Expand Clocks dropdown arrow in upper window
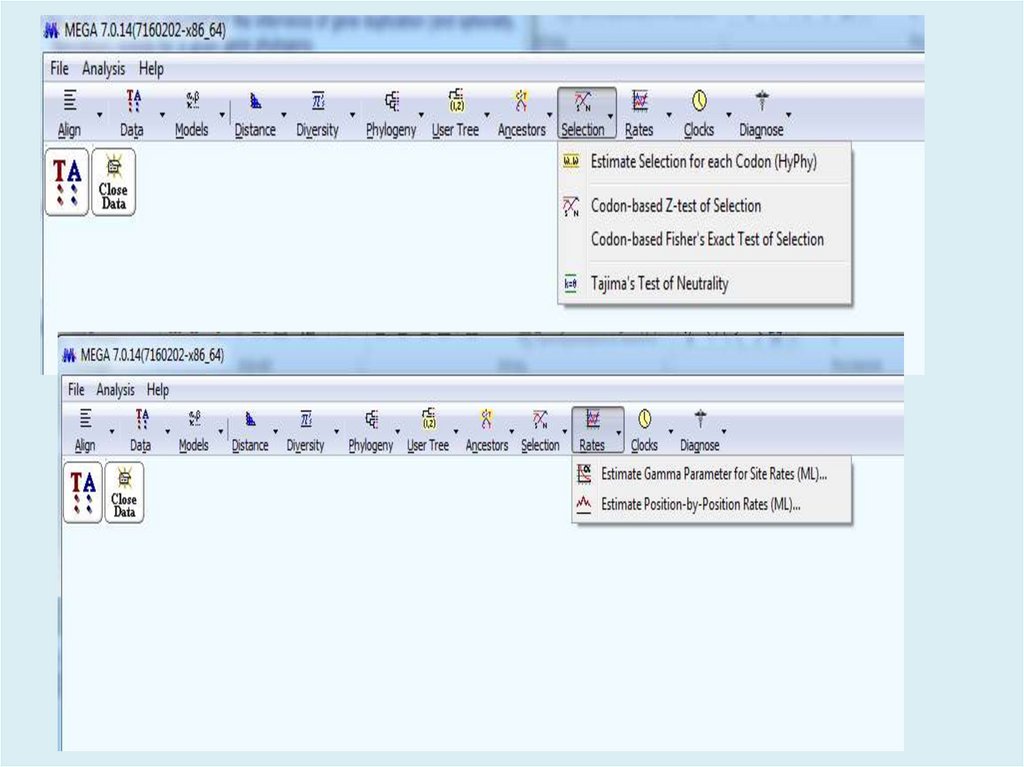Viewport: 1024px width, 767px height. click(729, 115)
